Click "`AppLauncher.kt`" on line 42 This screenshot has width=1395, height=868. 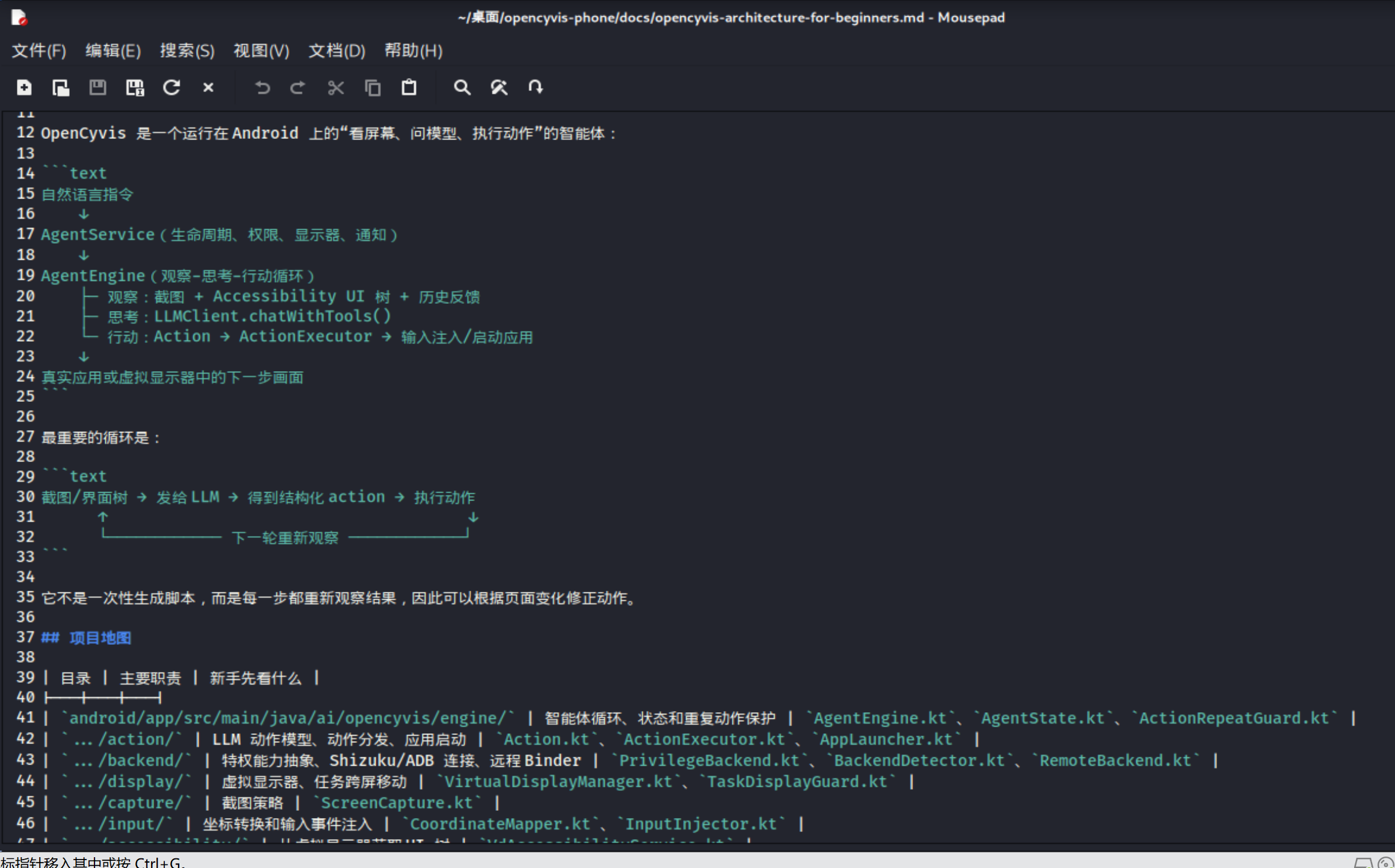click(886, 739)
